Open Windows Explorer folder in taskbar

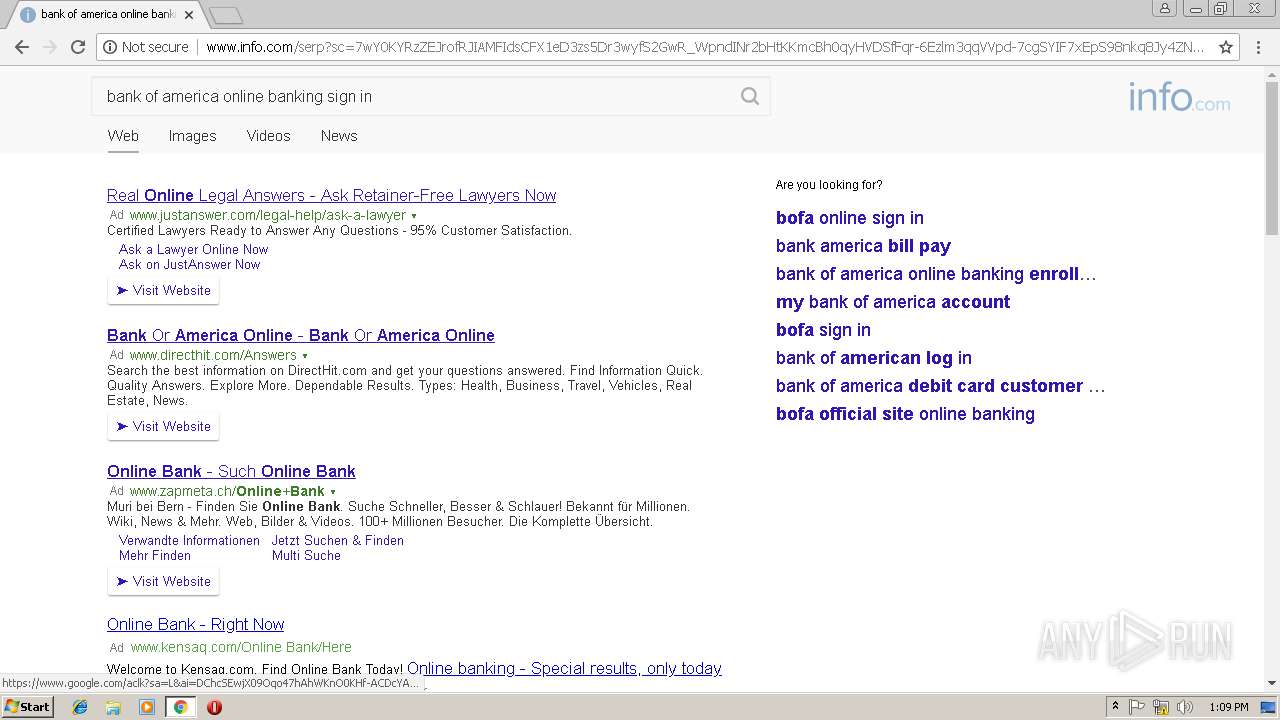coord(113,707)
